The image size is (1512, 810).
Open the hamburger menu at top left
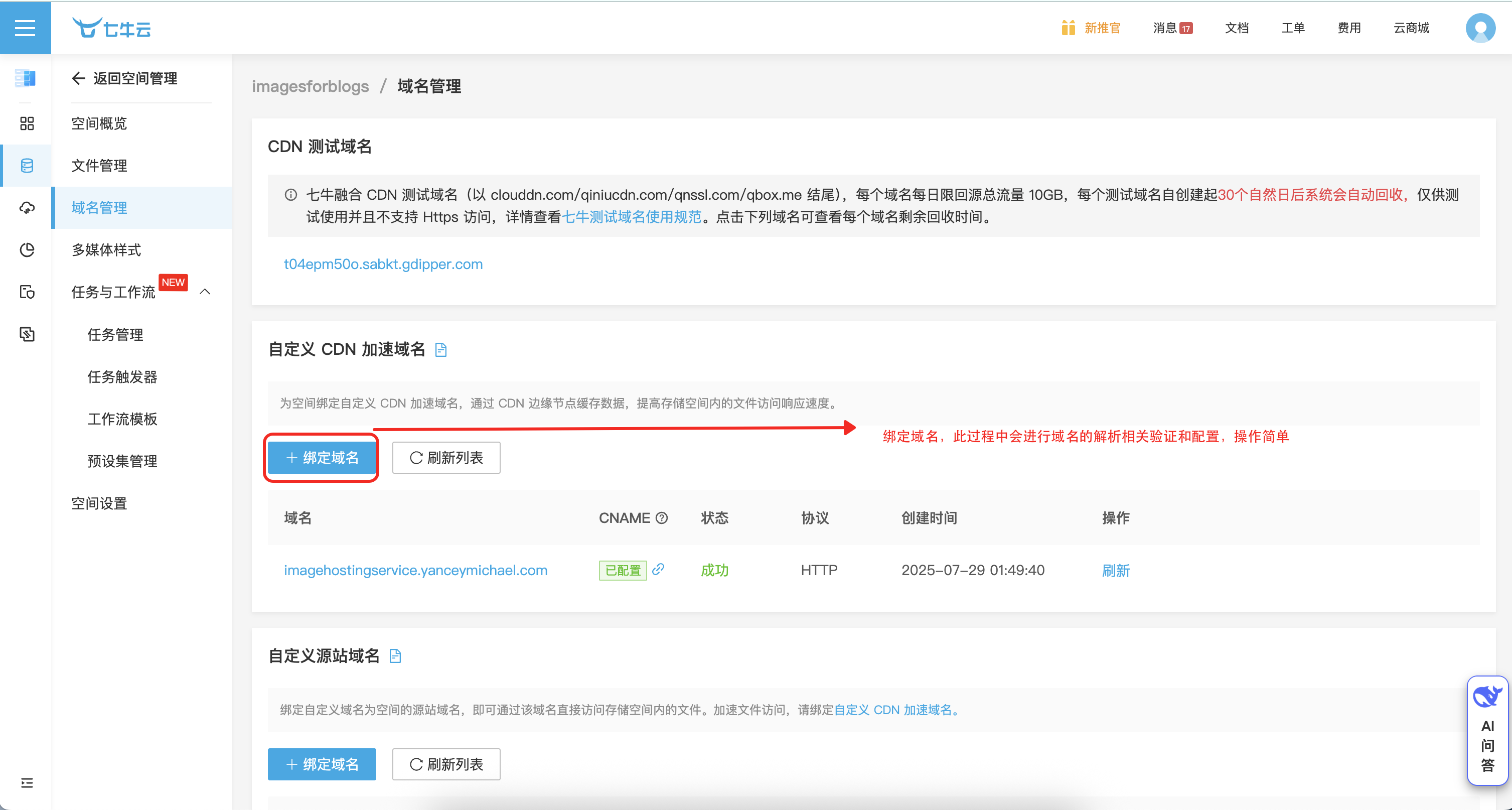point(25,28)
